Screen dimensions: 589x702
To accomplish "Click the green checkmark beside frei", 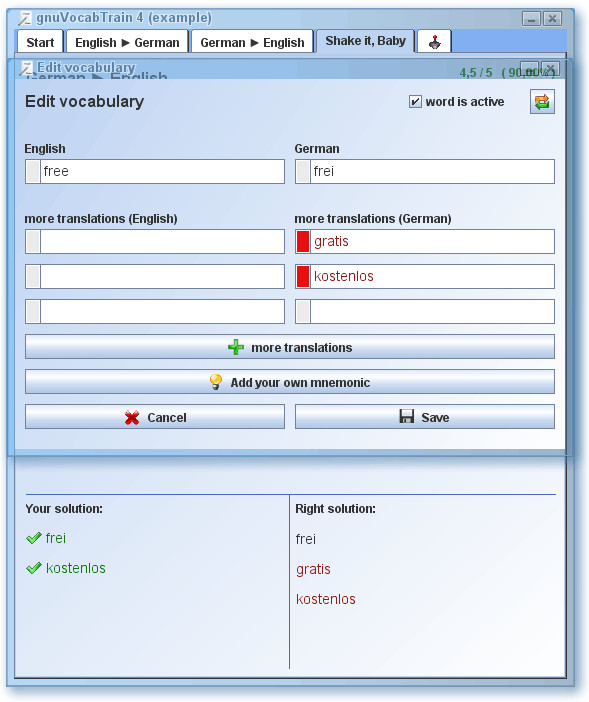I will click(34, 538).
